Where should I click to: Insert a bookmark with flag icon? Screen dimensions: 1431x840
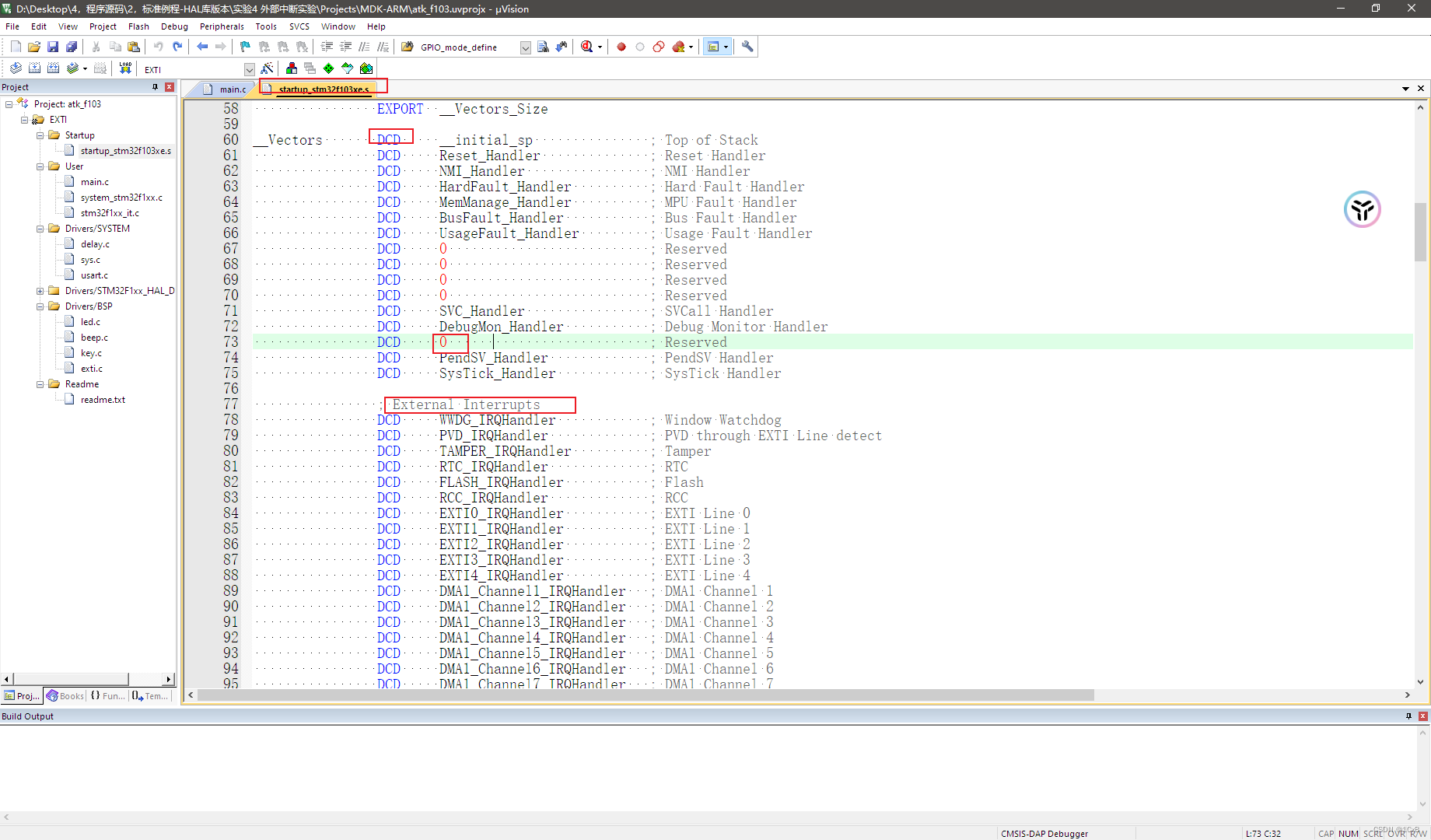(x=245, y=47)
